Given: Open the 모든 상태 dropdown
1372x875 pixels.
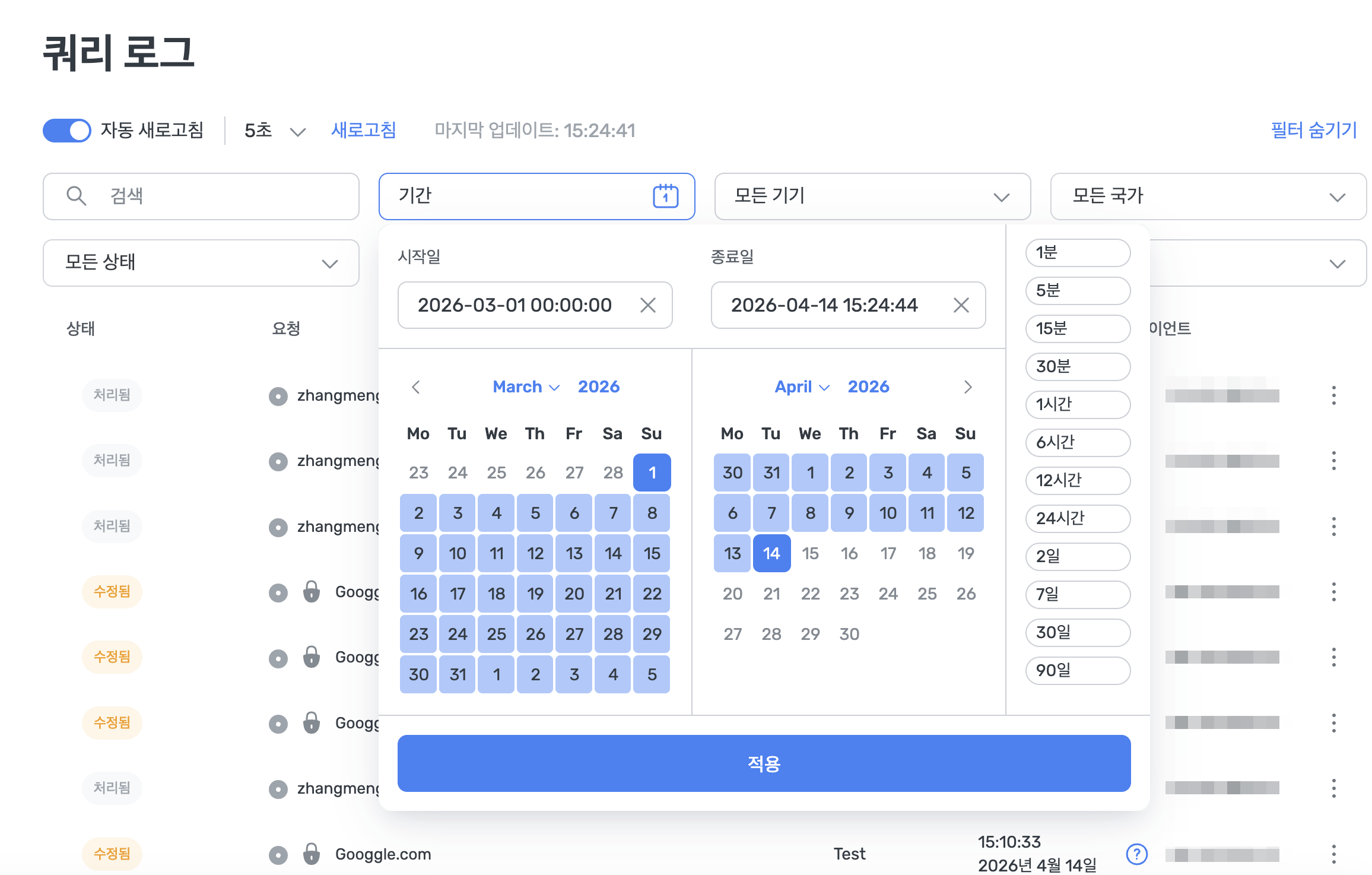Looking at the screenshot, I should click(201, 263).
